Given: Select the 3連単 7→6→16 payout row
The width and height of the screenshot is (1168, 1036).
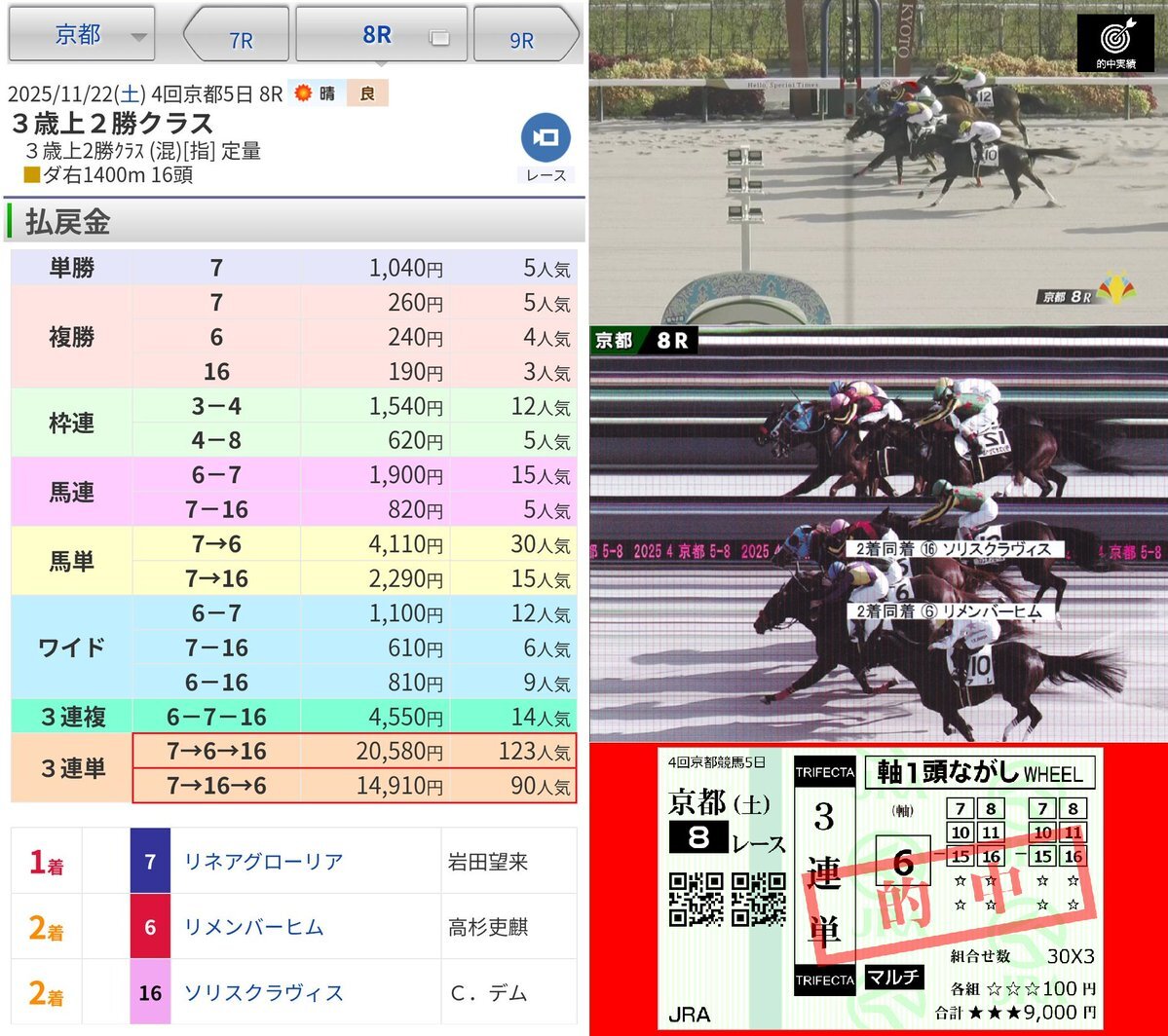Looking at the screenshot, I should click(x=354, y=752).
